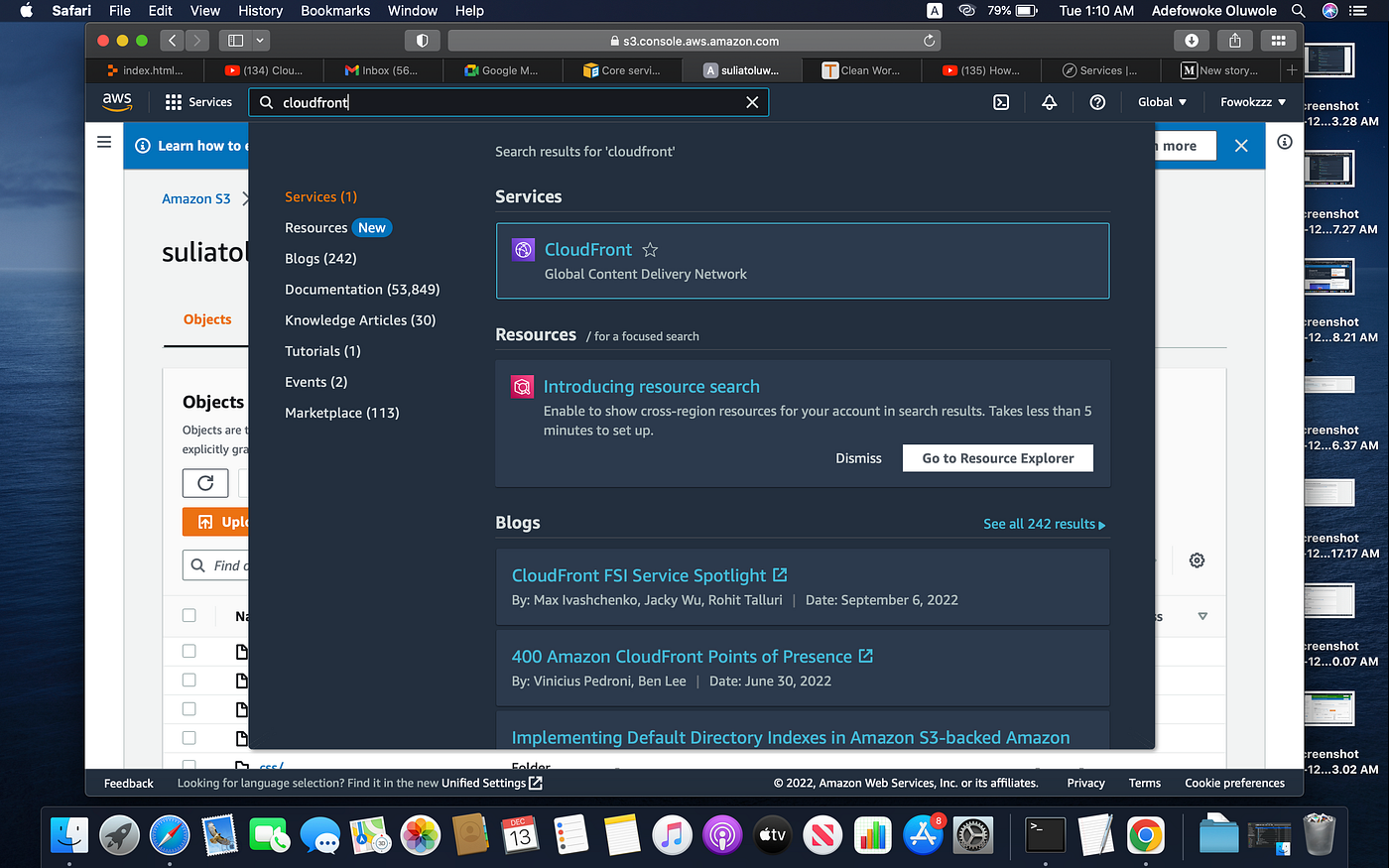Click the AWS logo home icon
Image resolution: width=1389 pixels, height=868 pixels.
pyautogui.click(x=117, y=102)
